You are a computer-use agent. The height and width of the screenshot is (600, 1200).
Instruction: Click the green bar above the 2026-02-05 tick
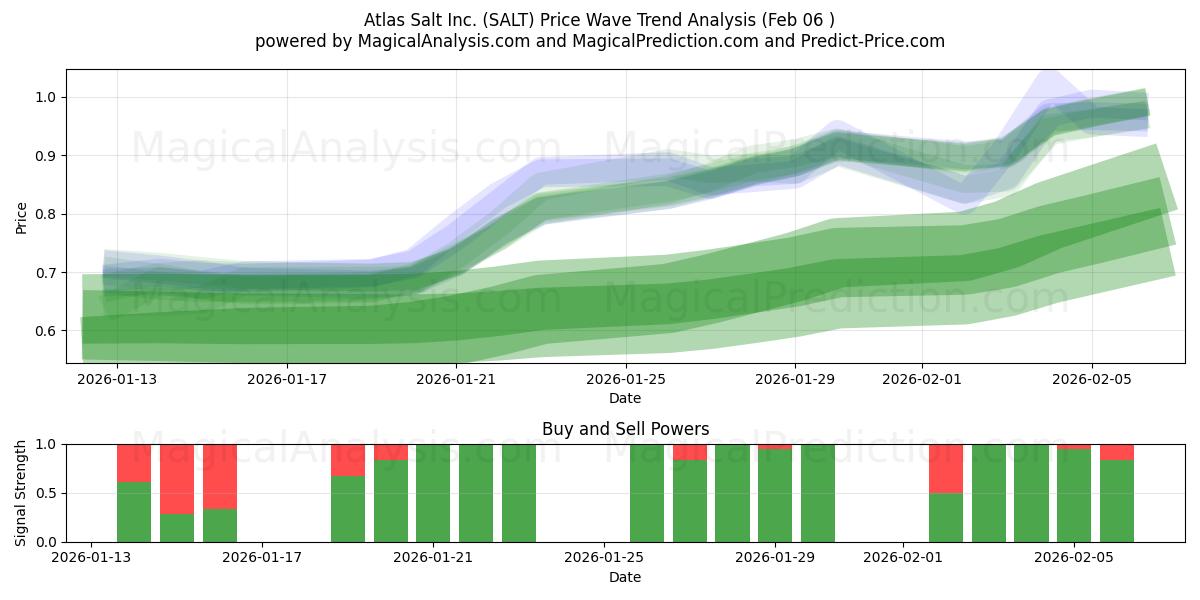tap(1074, 495)
